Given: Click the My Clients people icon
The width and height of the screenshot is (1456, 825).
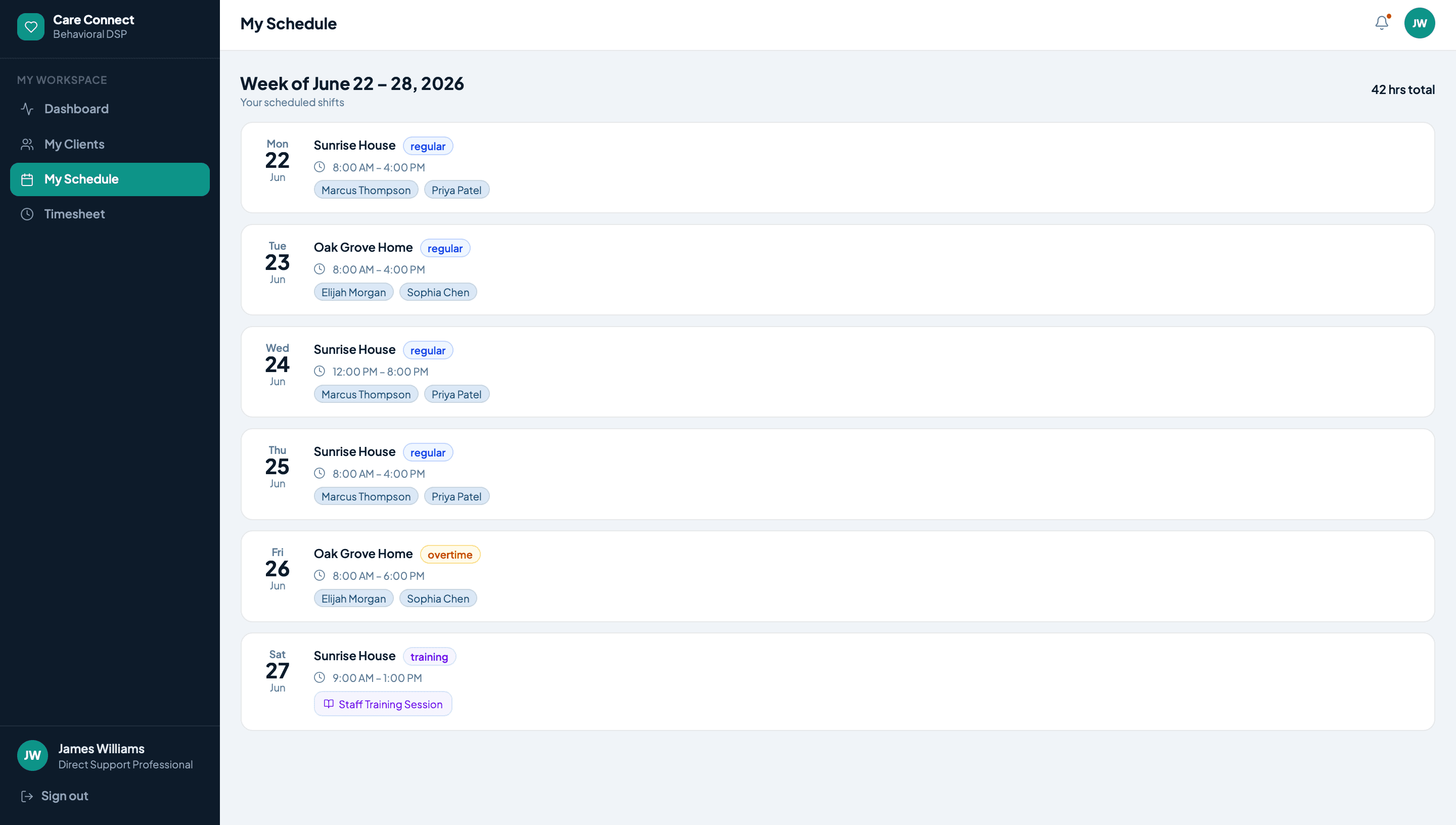Looking at the screenshot, I should [x=27, y=144].
